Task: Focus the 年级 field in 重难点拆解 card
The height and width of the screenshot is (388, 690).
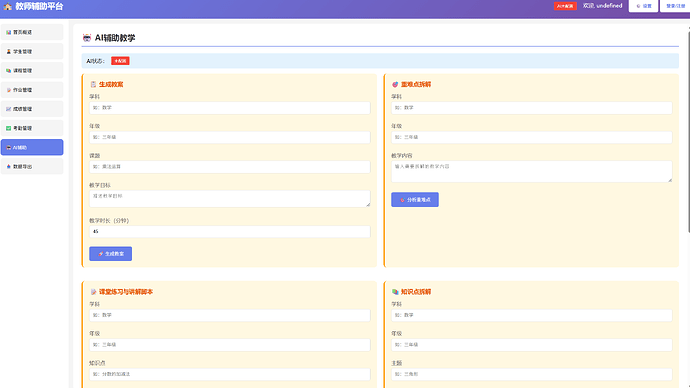Action: 532,137
